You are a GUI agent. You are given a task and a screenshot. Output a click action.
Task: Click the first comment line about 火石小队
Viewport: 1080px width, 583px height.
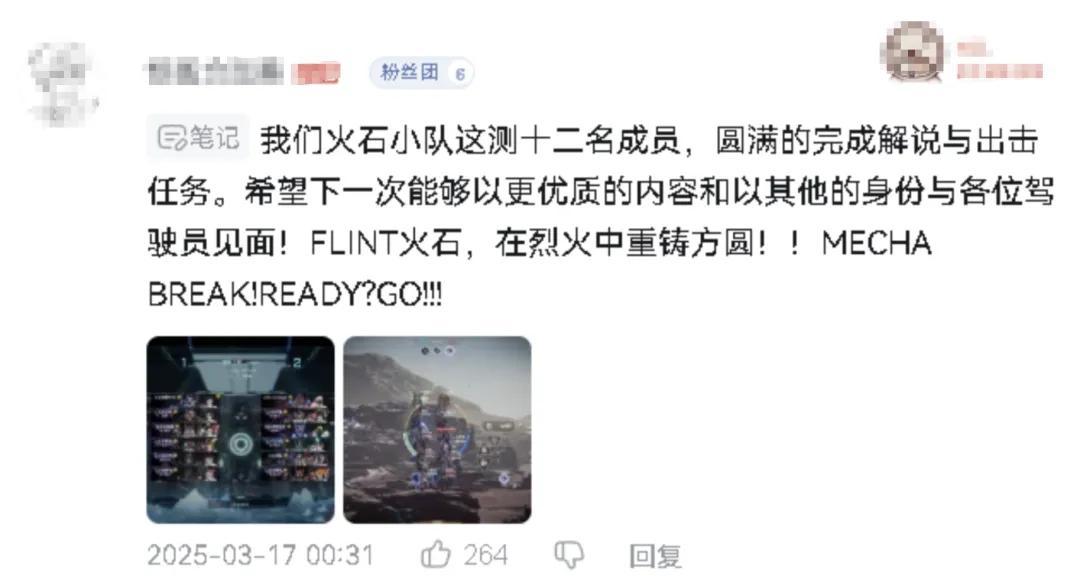(x=649, y=141)
